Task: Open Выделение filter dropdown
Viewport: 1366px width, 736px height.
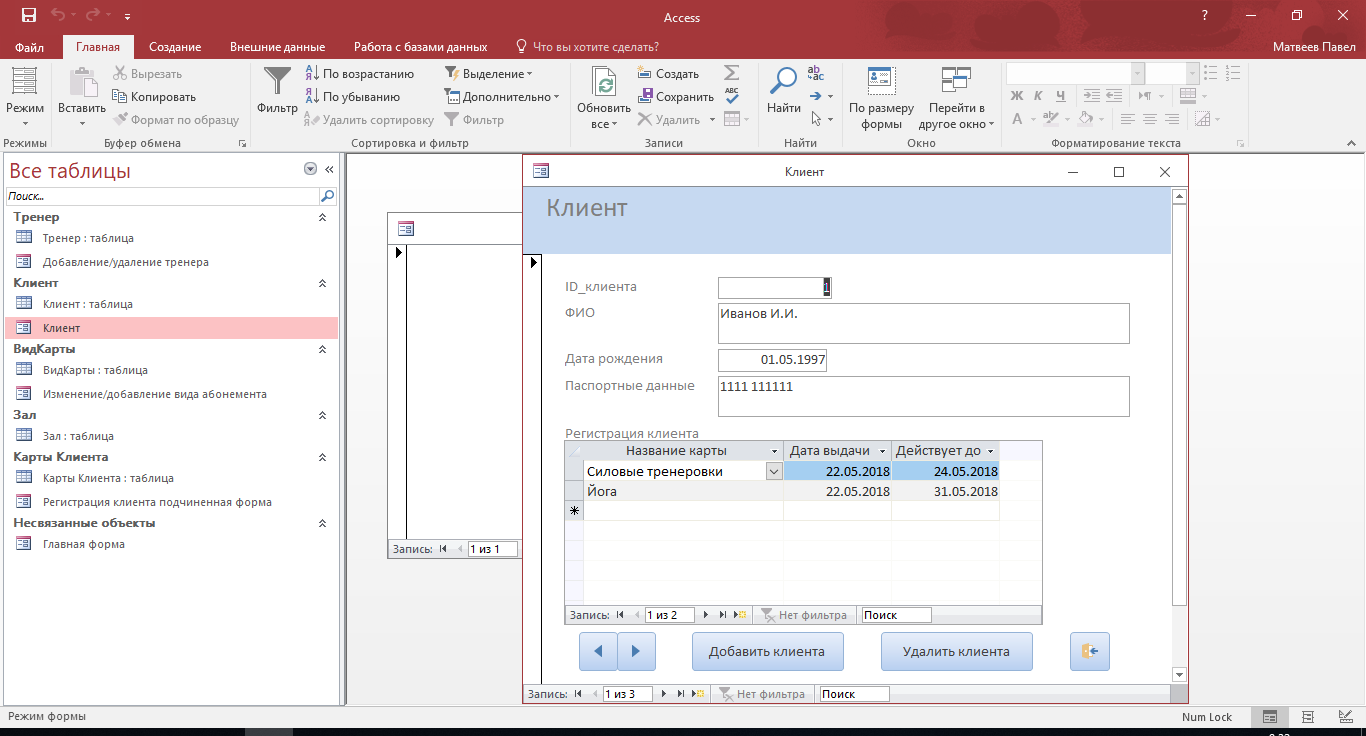Action: (x=488, y=74)
